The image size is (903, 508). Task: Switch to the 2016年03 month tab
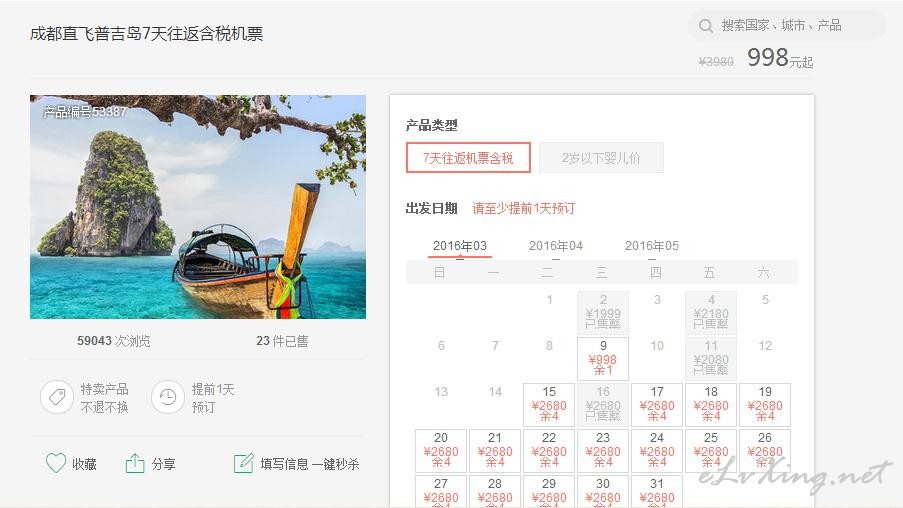460,246
